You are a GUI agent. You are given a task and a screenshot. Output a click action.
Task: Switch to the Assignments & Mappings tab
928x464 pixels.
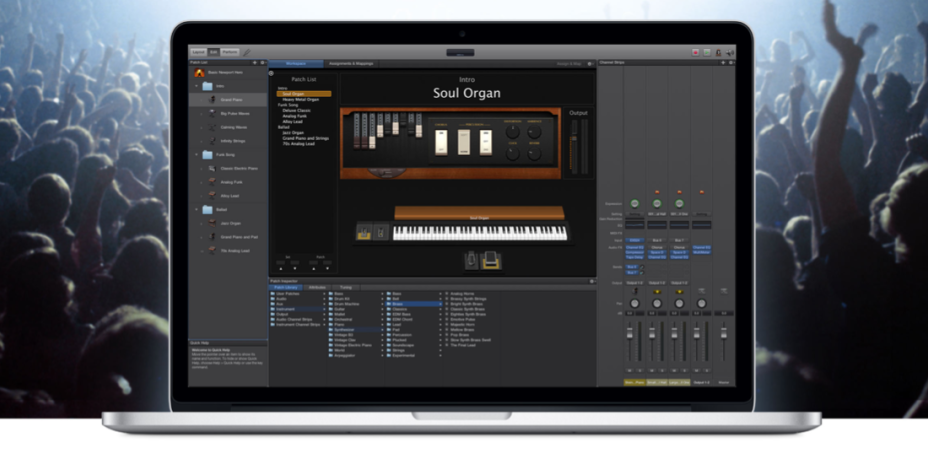(351, 63)
